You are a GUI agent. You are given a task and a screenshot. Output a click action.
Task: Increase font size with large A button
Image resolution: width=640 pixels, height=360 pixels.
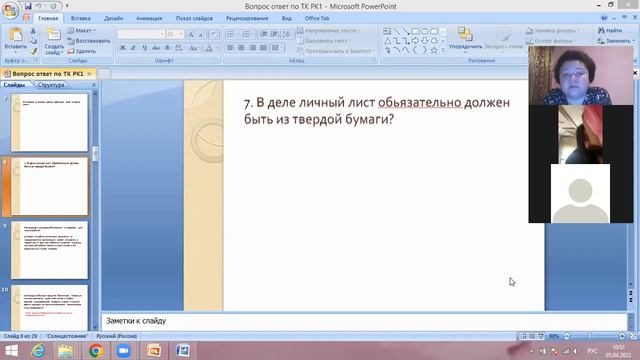pos(191,35)
